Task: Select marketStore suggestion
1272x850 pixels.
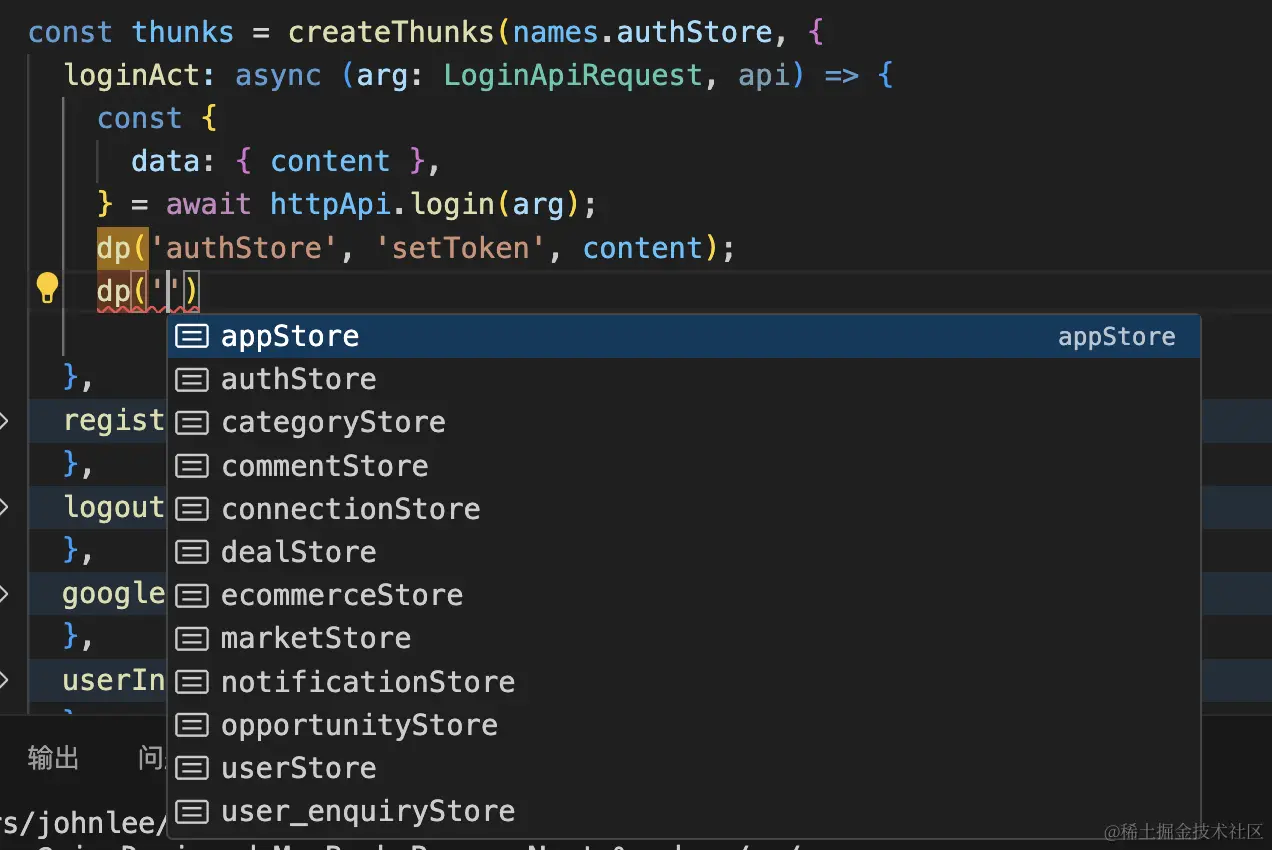Action: click(x=684, y=638)
